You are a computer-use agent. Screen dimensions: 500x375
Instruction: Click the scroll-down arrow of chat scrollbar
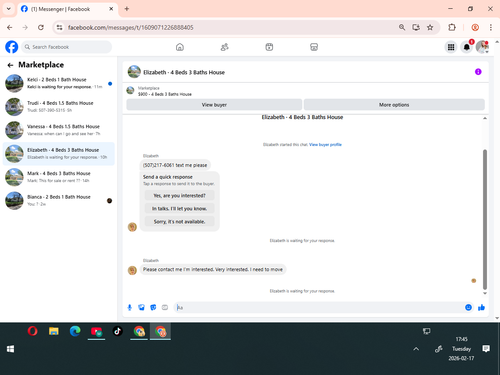[485, 293]
